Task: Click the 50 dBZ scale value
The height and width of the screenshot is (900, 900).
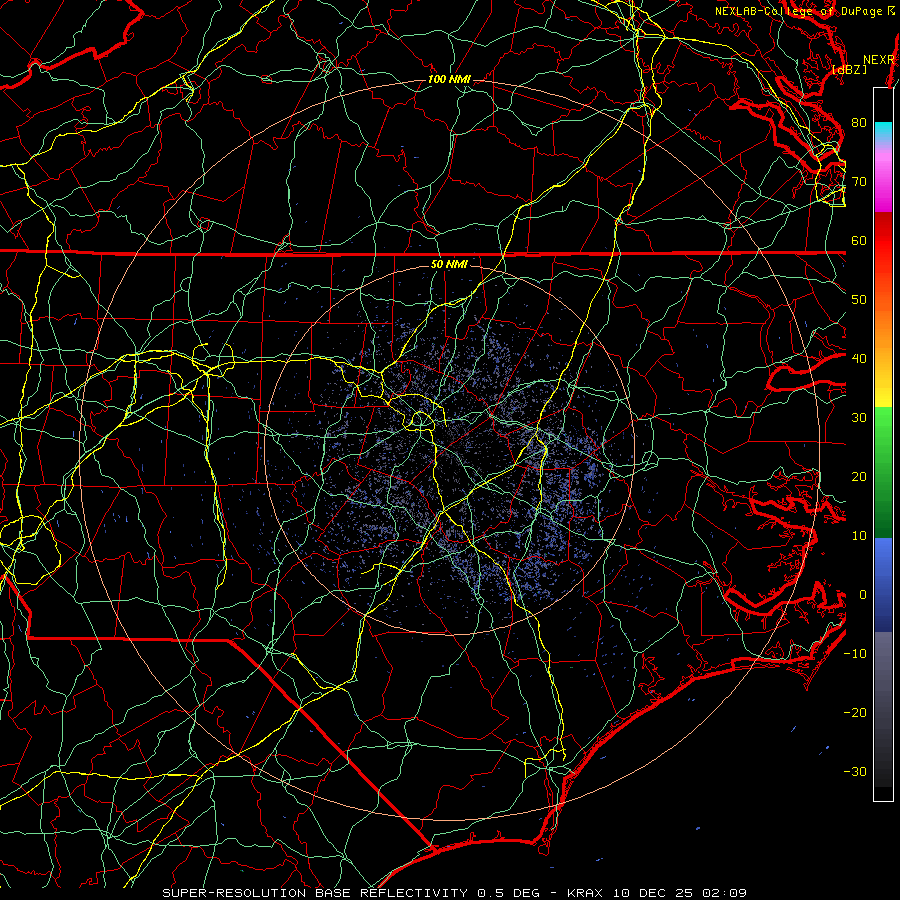Action: (x=859, y=300)
